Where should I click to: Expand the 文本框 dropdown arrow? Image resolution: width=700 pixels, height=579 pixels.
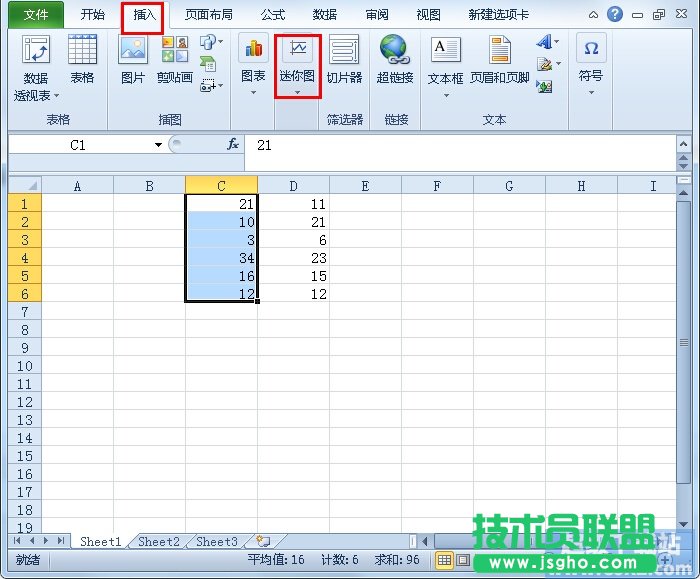(x=446, y=95)
